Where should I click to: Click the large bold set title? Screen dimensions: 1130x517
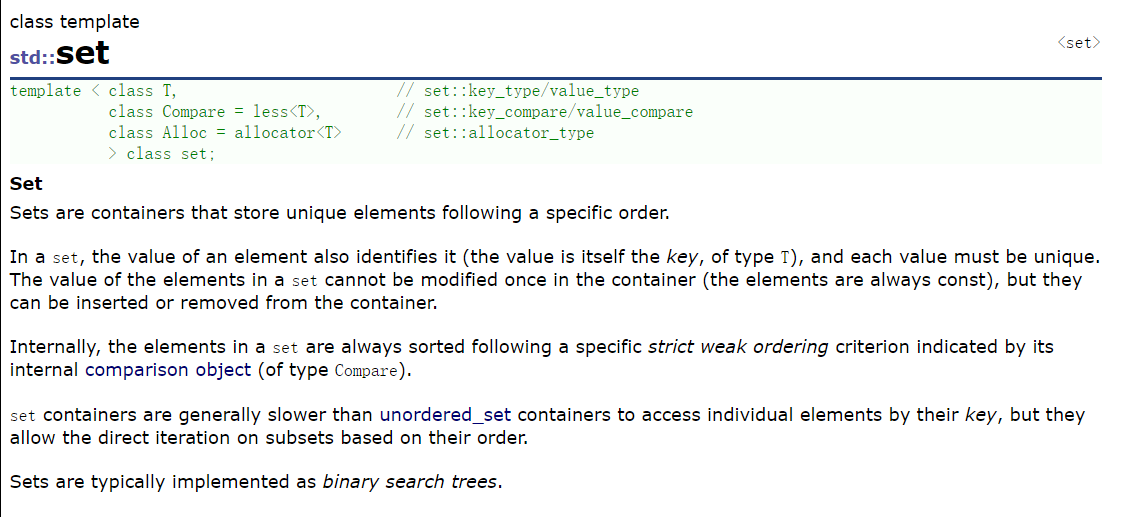coord(83,53)
